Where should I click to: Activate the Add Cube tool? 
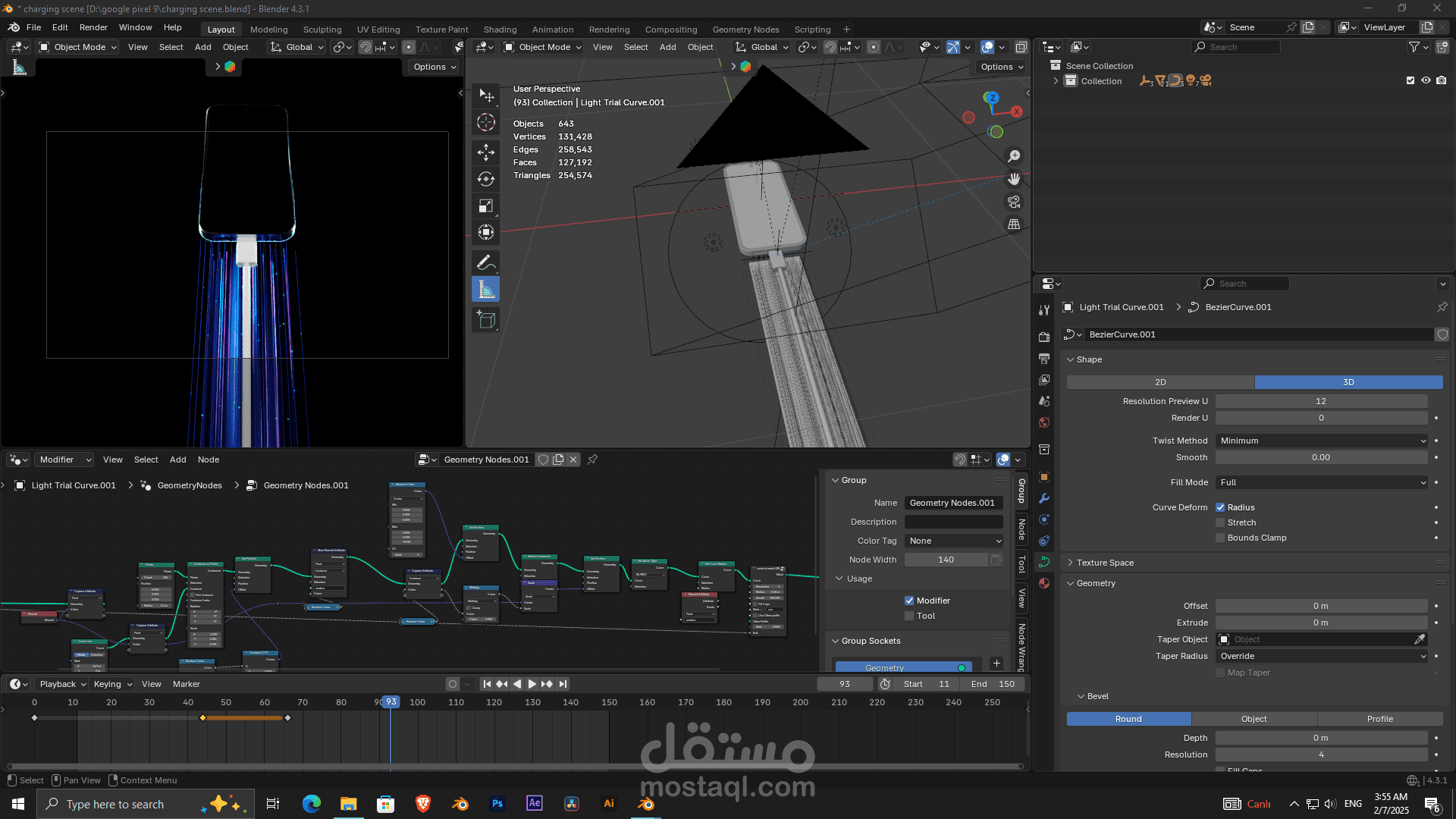[x=486, y=320]
